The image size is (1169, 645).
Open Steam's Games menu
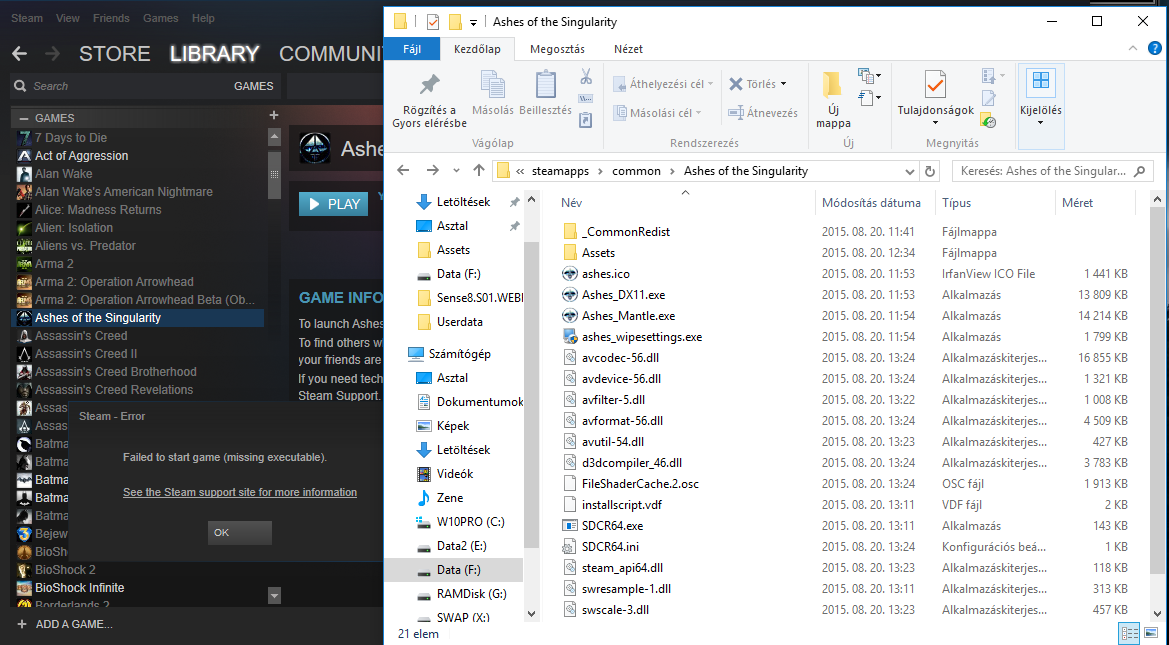coord(160,18)
